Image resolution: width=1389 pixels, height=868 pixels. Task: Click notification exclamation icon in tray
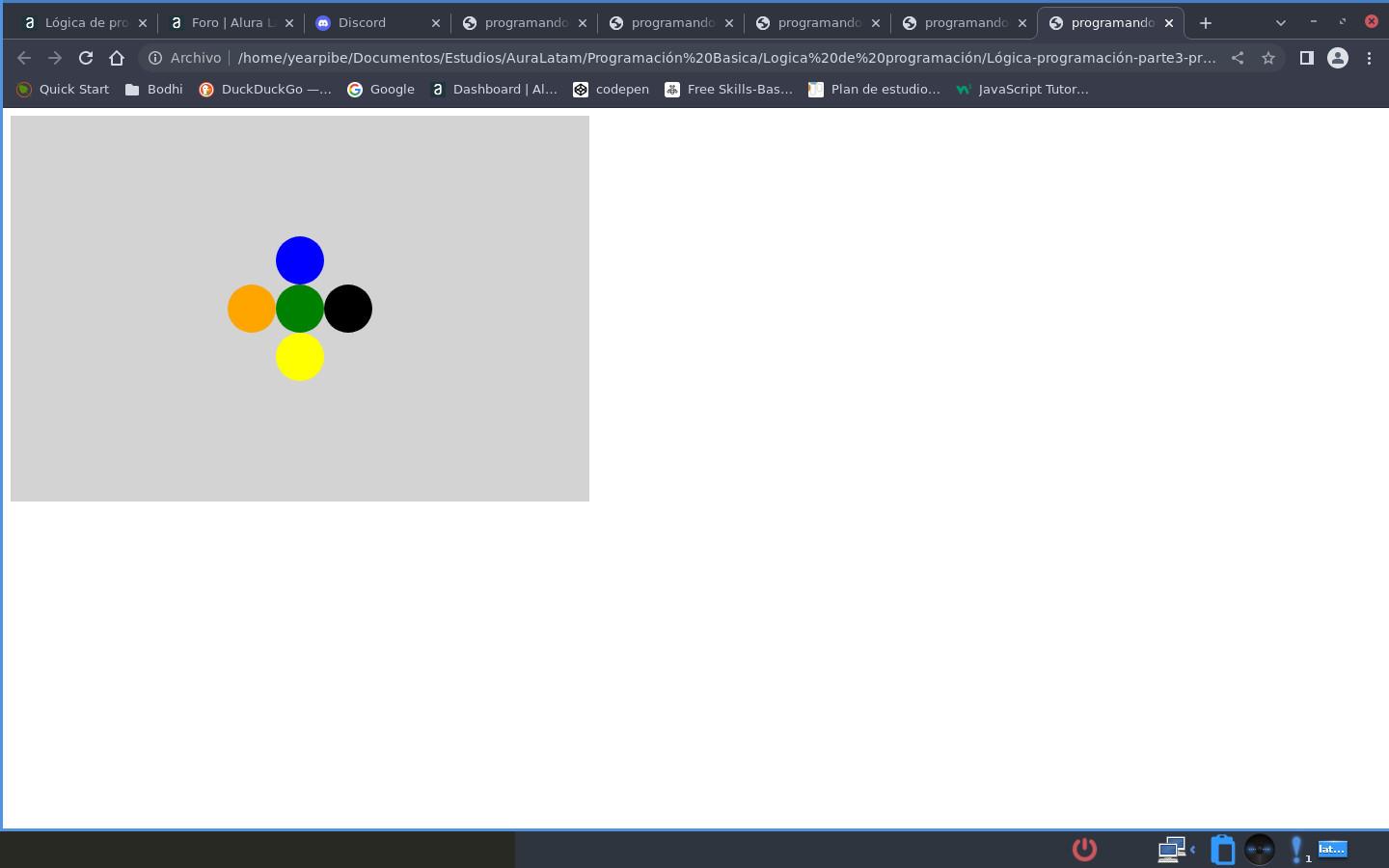click(x=1297, y=849)
